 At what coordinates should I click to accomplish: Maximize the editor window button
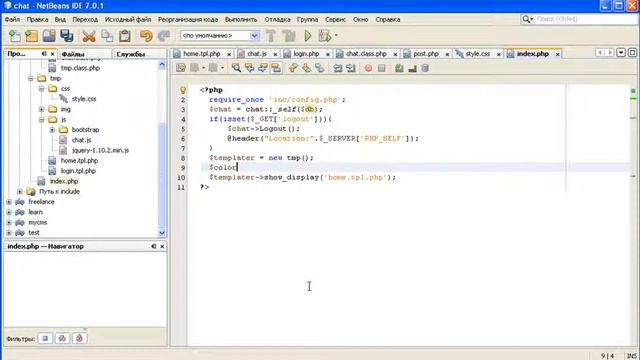click(632, 53)
